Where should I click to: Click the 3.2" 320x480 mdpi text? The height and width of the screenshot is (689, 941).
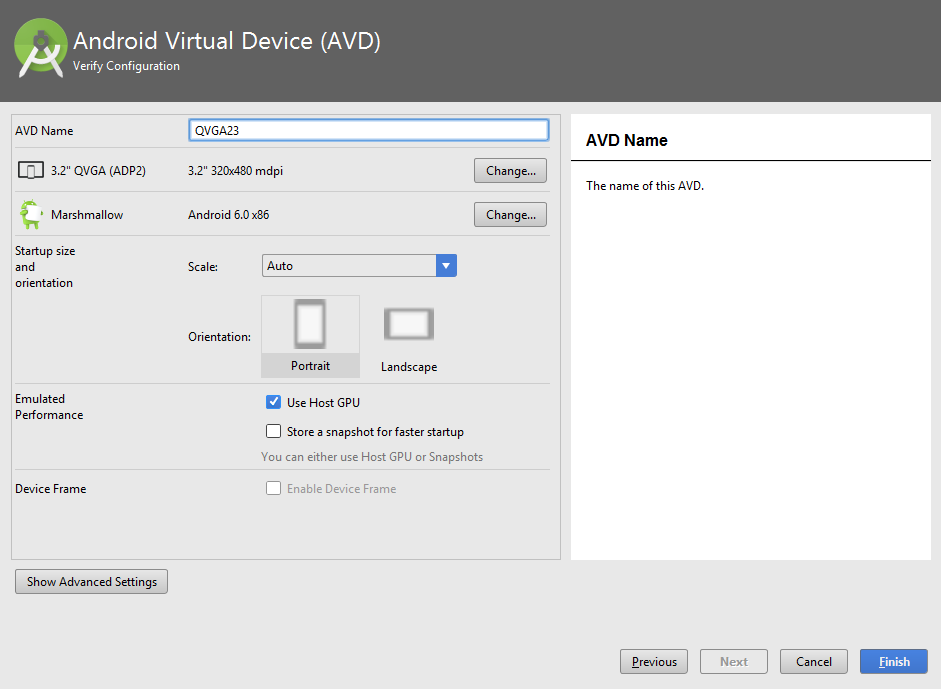tap(235, 170)
